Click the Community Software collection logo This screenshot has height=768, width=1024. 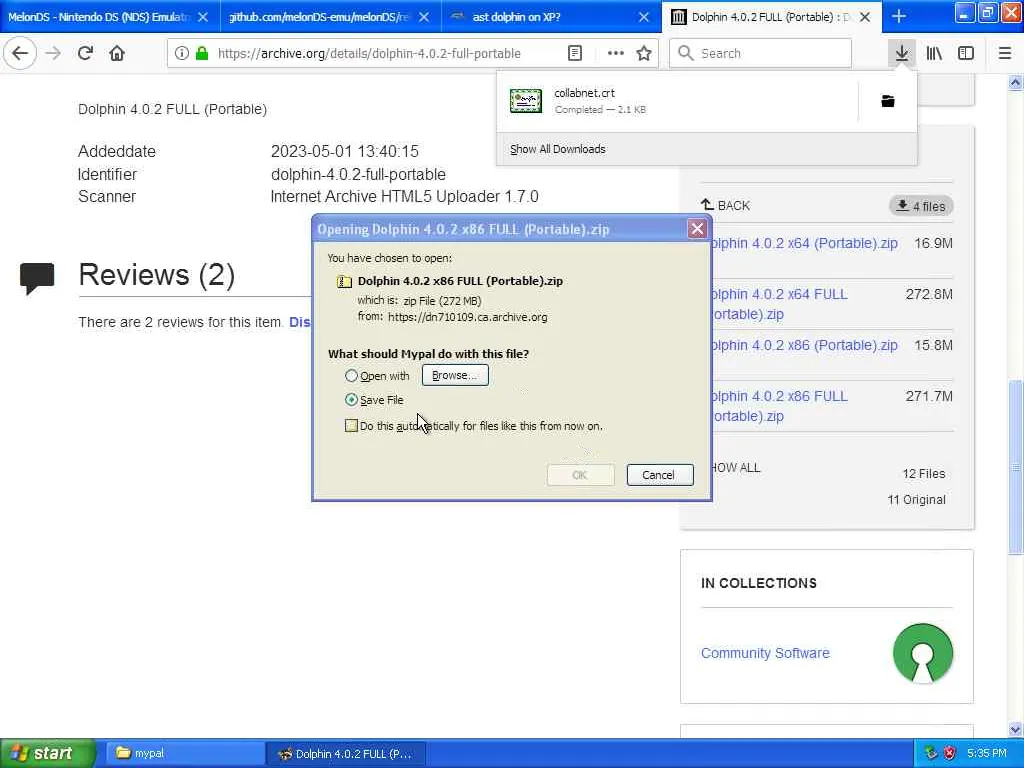point(923,654)
